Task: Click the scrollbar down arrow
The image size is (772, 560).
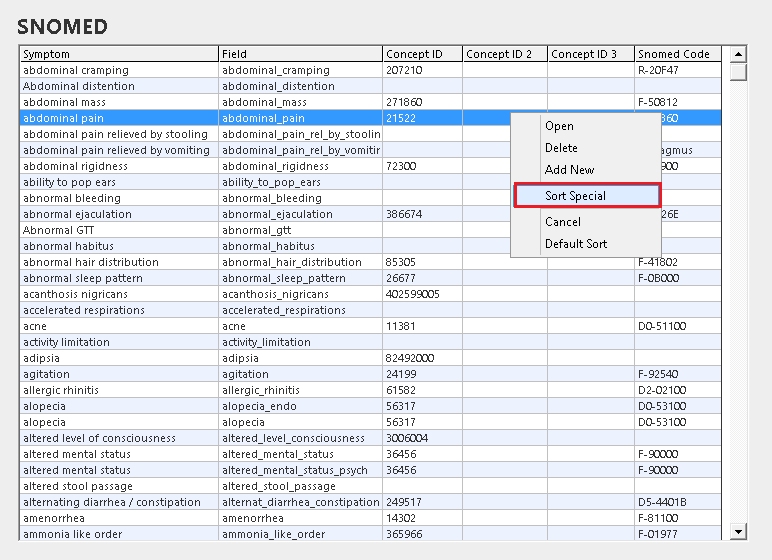Action: [738, 531]
